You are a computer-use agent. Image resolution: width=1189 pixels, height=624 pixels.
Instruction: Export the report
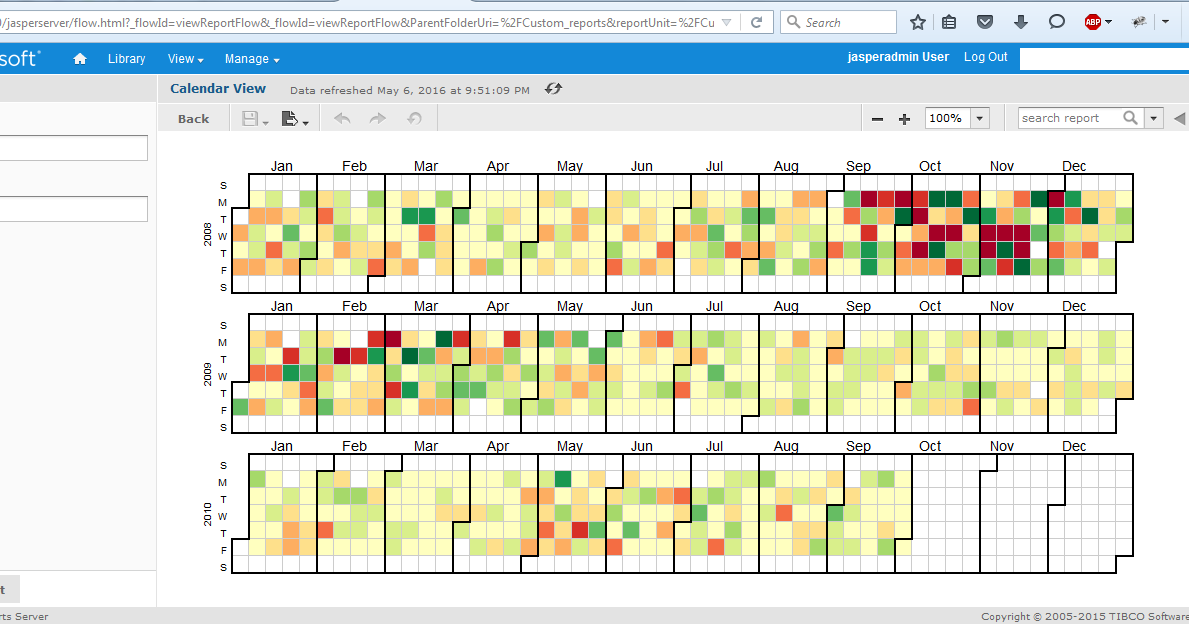(290, 117)
